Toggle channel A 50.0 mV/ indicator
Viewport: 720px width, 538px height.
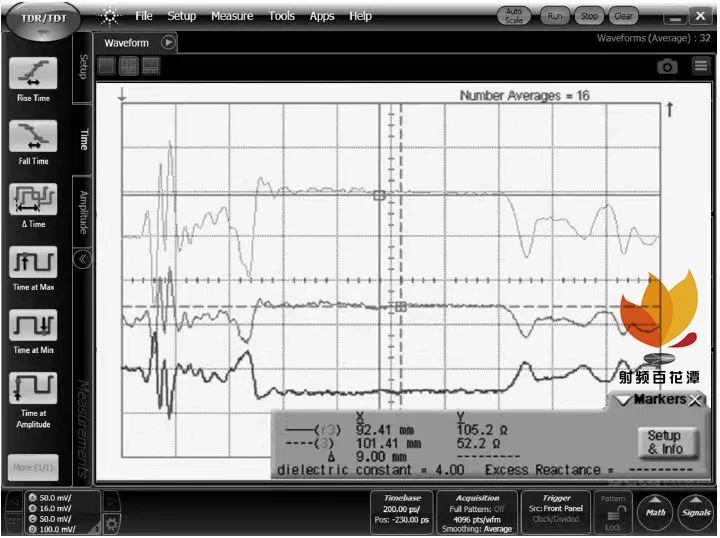click(x=51, y=498)
